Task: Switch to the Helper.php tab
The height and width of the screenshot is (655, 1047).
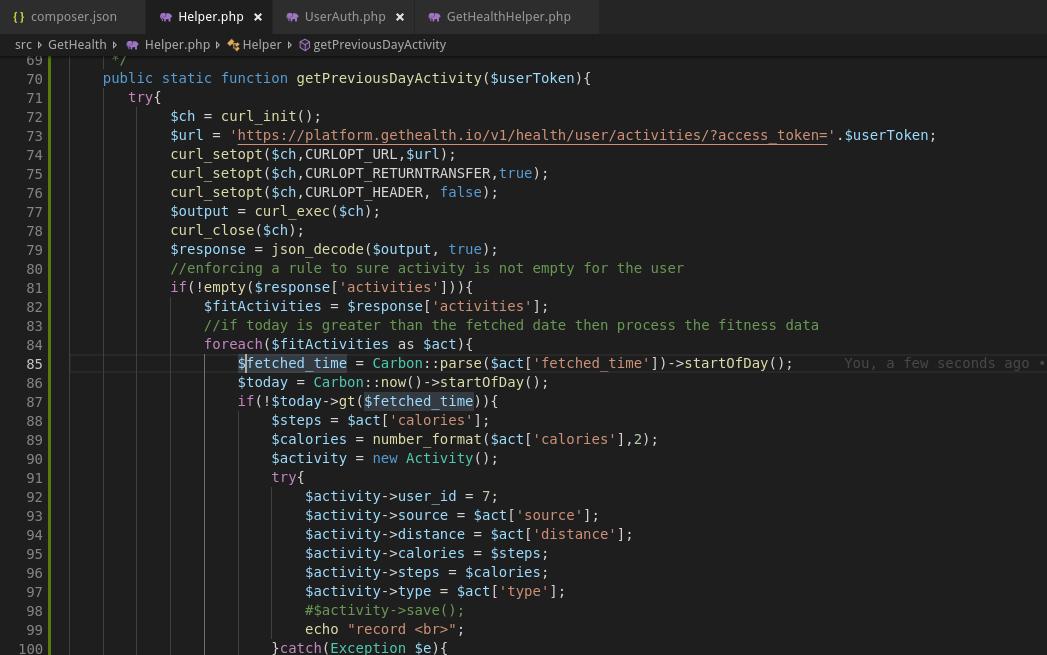Action: 210,17
